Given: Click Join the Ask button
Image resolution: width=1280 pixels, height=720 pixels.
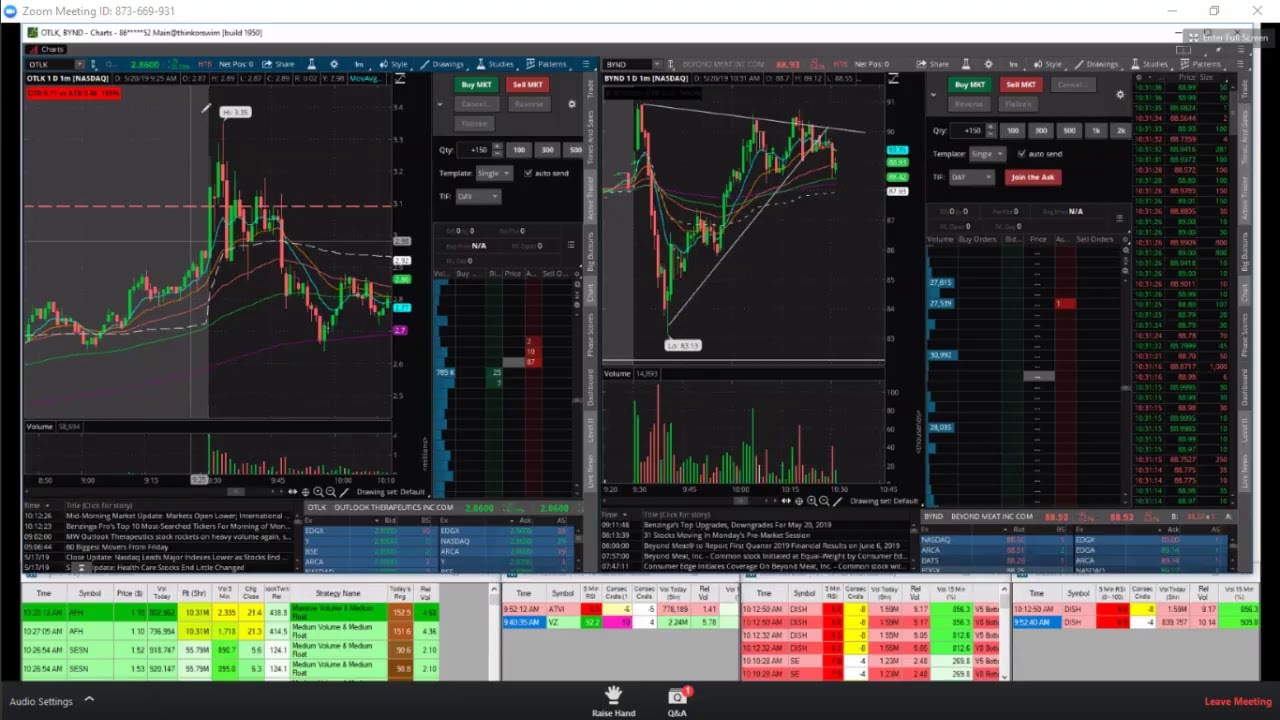Looking at the screenshot, I should coord(1033,177).
